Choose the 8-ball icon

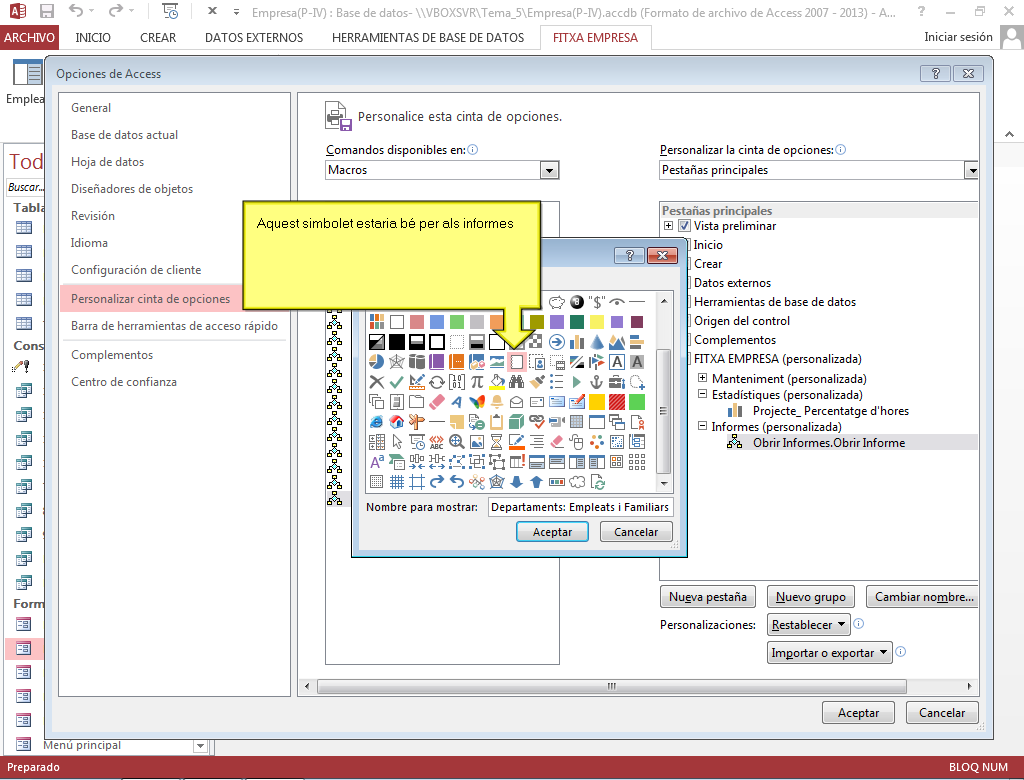pyautogui.click(x=577, y=302)
